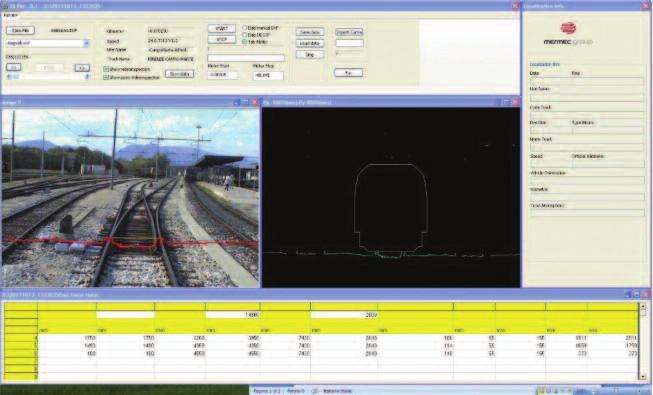Open the menu bar's first item

(x=10, y=15)
